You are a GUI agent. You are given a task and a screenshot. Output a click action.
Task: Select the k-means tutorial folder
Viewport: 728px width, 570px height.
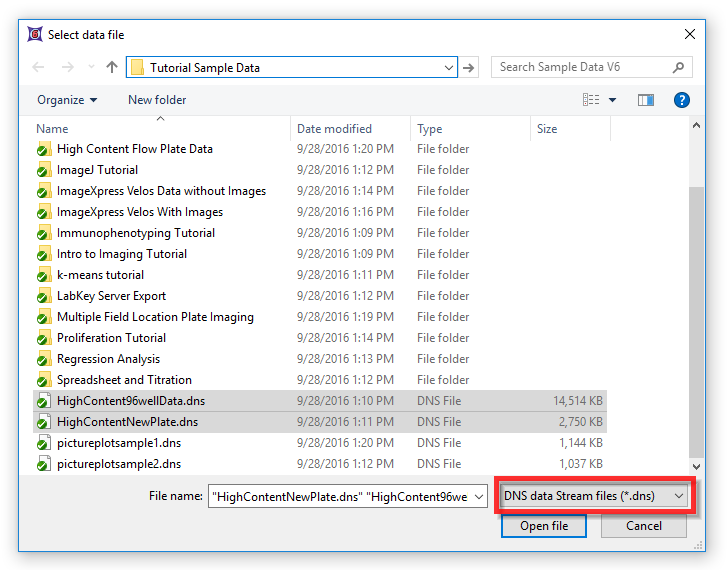click(x=100, y=275)
